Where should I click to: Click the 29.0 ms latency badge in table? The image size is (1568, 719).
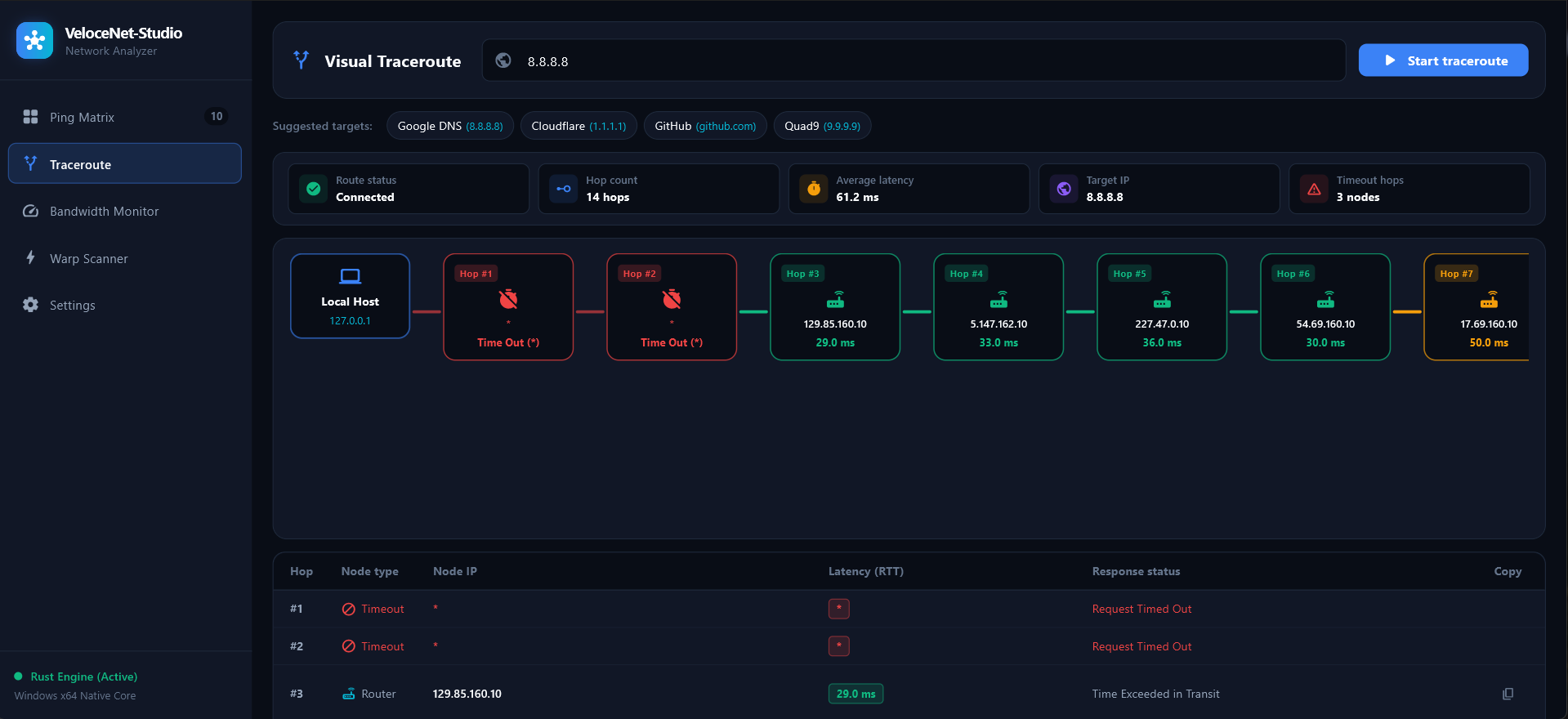pyautogui.click(x=855, y=694)
